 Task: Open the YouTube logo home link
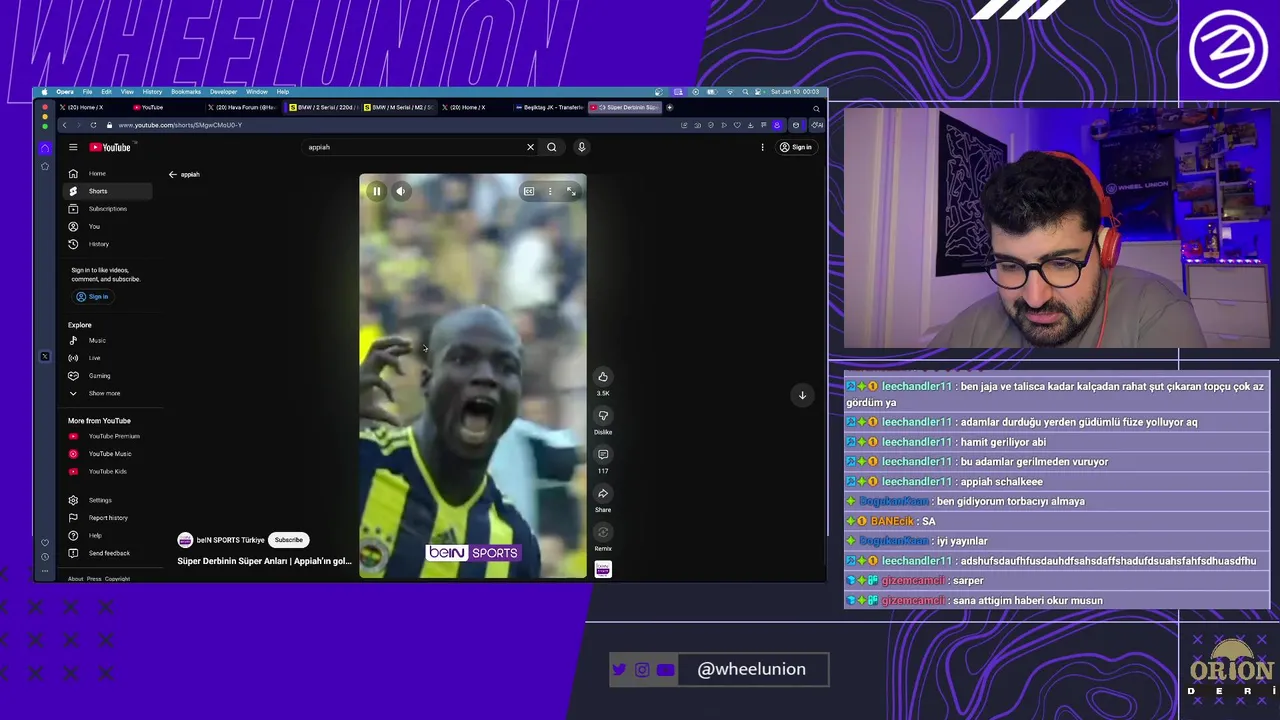pyautogui.click(x=110, y=147)
